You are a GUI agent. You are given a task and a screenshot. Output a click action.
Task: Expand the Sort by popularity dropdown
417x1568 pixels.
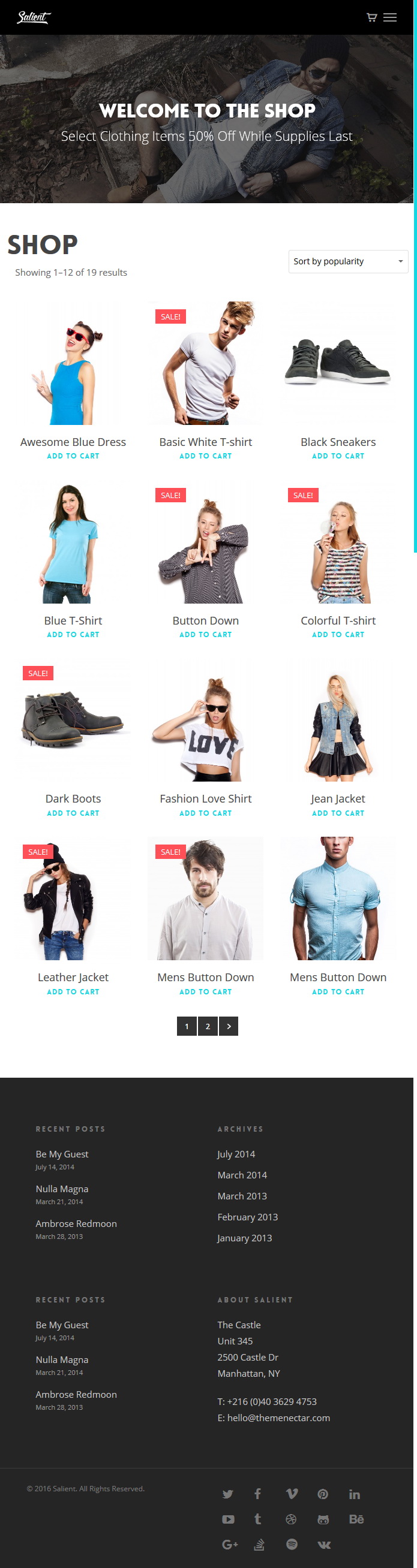pyautogui.click(x=348, y=261)
